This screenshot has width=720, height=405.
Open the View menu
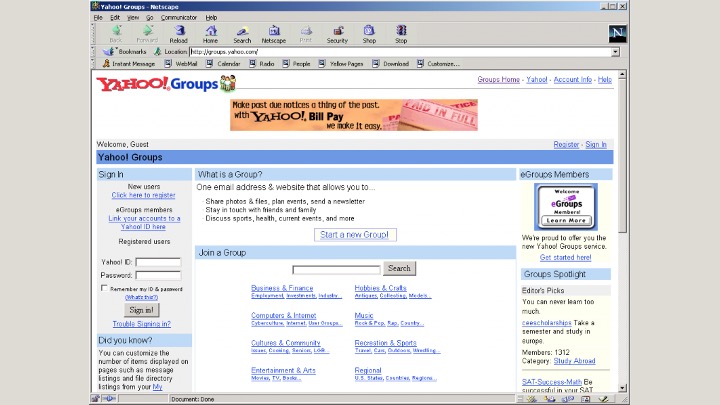coord(133,17)
